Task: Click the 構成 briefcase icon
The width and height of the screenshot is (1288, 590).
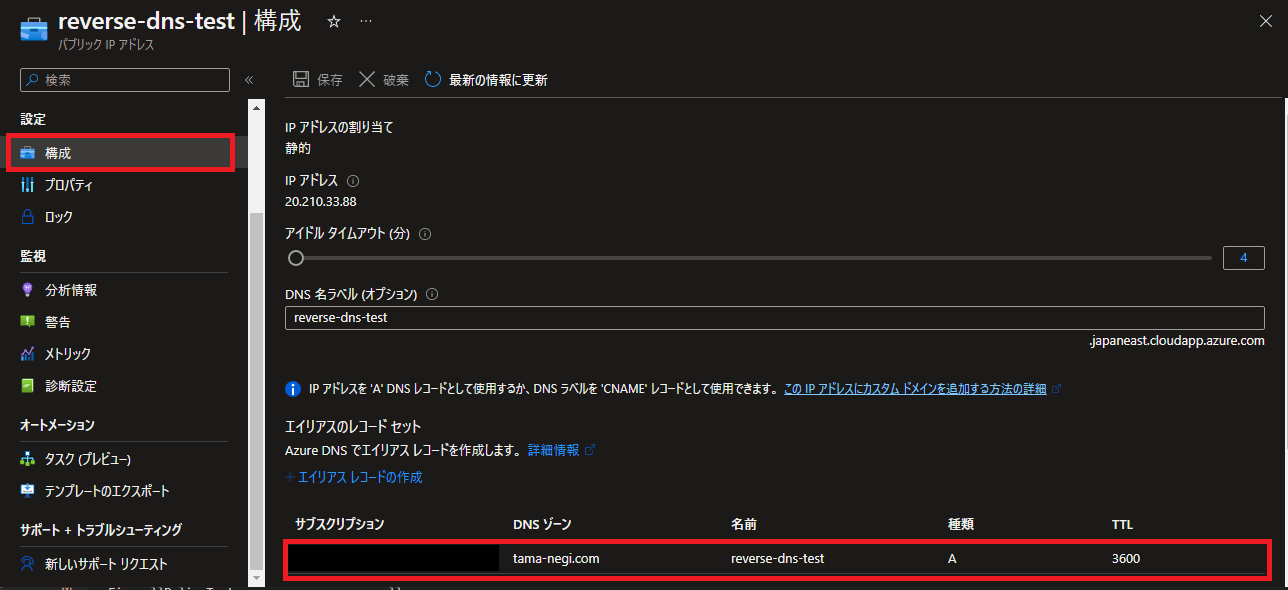Action: click(x=28, y=153)
